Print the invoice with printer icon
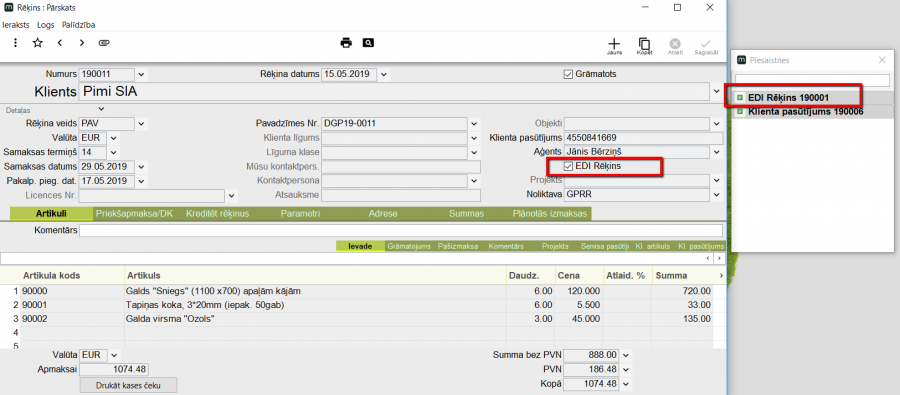900x395 pixels. point(346,42)
